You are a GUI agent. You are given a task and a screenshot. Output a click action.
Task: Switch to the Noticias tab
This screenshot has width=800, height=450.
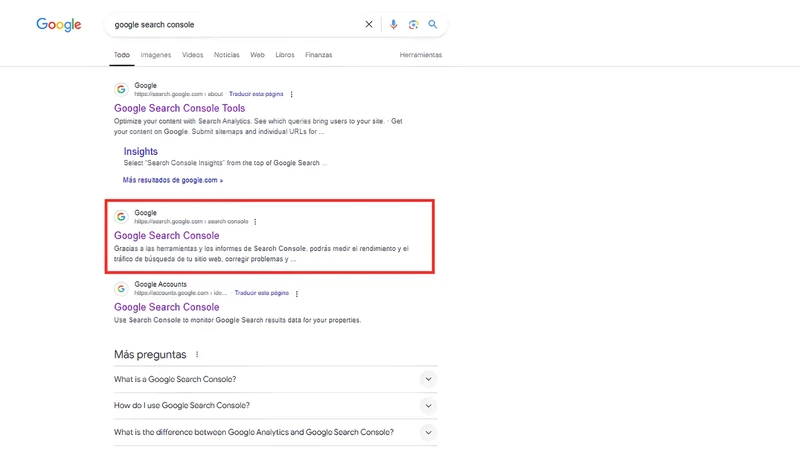tap(227, 55)
